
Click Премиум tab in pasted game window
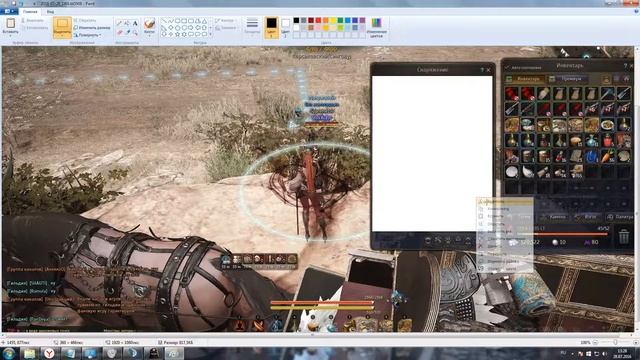tap(569, 79)
